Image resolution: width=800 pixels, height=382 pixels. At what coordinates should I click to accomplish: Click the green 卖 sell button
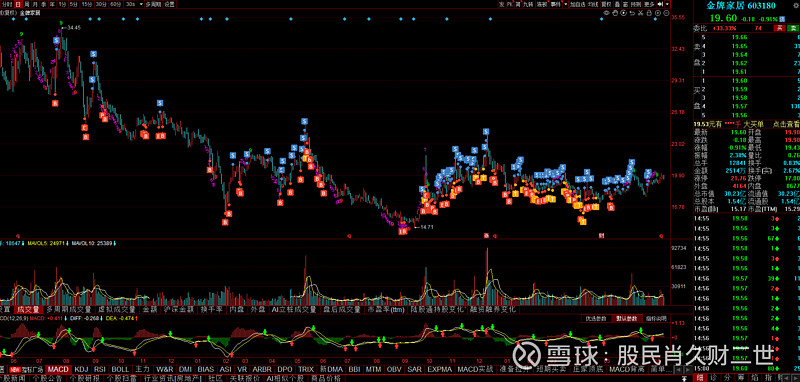click(x=793, y=28)
